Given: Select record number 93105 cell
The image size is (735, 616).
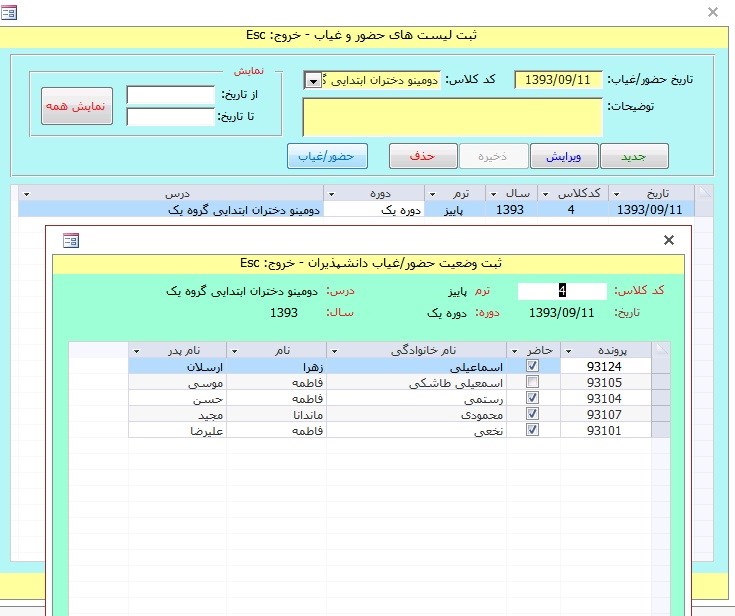Looking at the screenshot, I should click(605, 382).
